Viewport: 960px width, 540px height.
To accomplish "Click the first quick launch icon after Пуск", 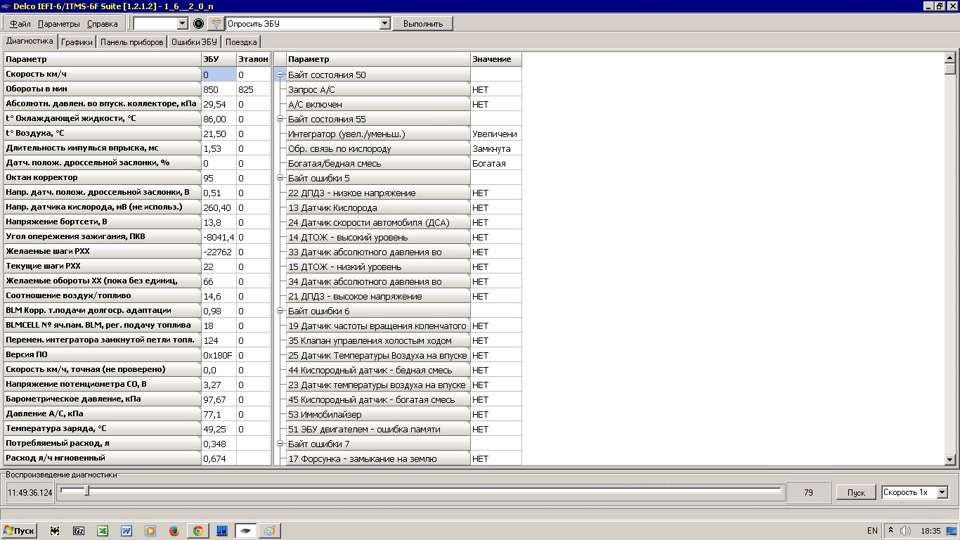I will coord(54,531).
